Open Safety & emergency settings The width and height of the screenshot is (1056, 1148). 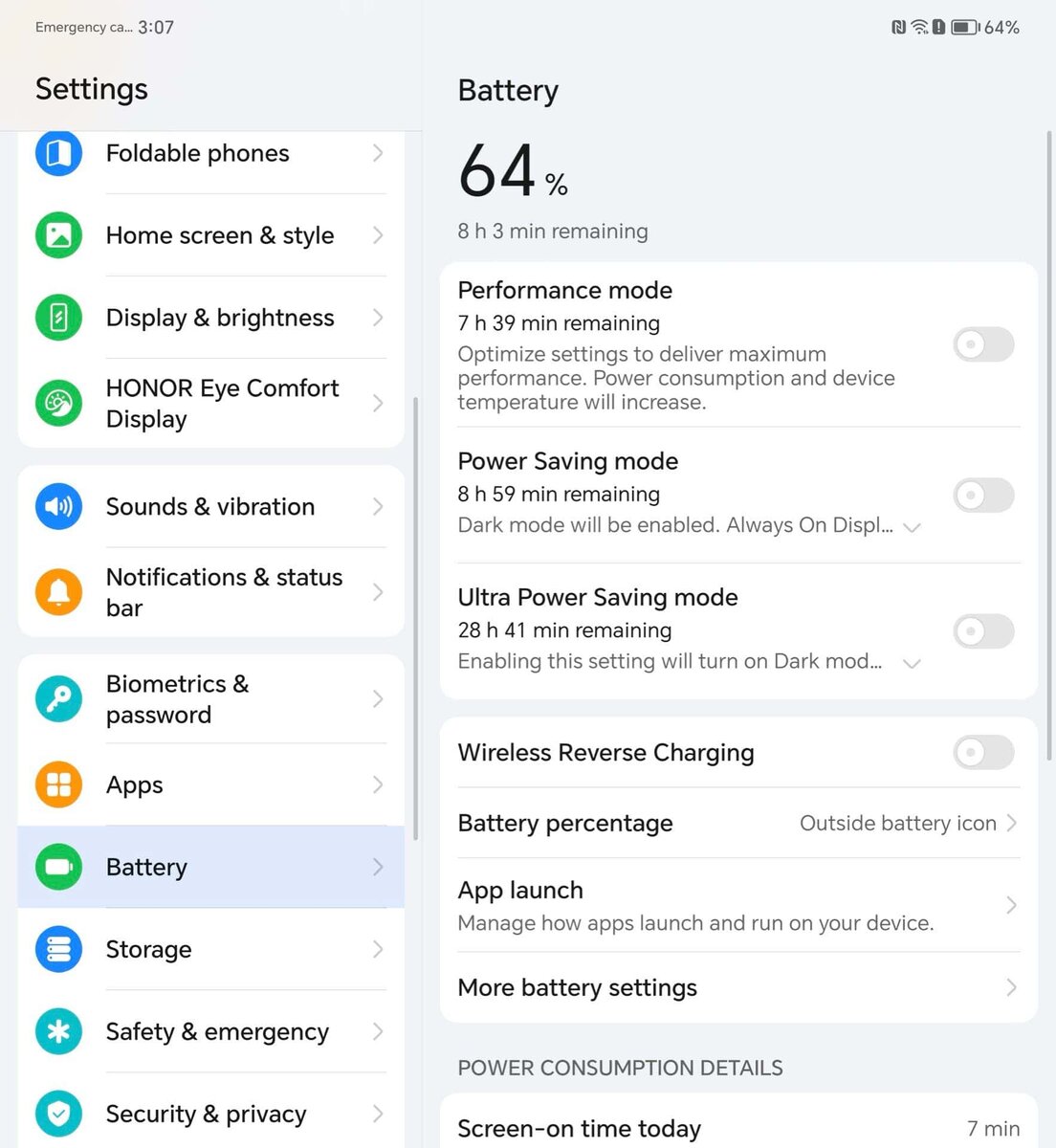click(x=211, y=1031)
